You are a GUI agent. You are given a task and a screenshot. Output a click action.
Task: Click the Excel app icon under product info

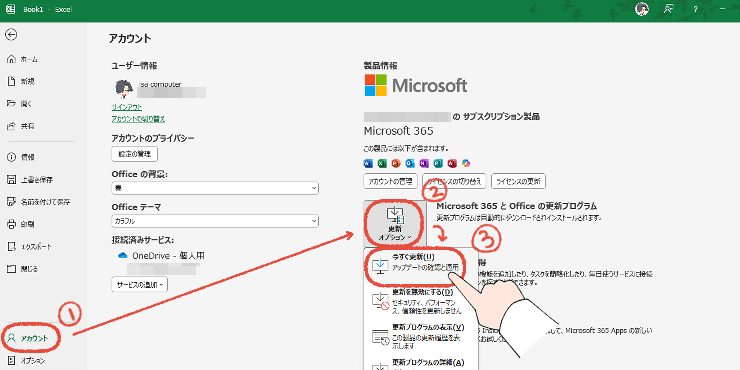click(382, 163)
